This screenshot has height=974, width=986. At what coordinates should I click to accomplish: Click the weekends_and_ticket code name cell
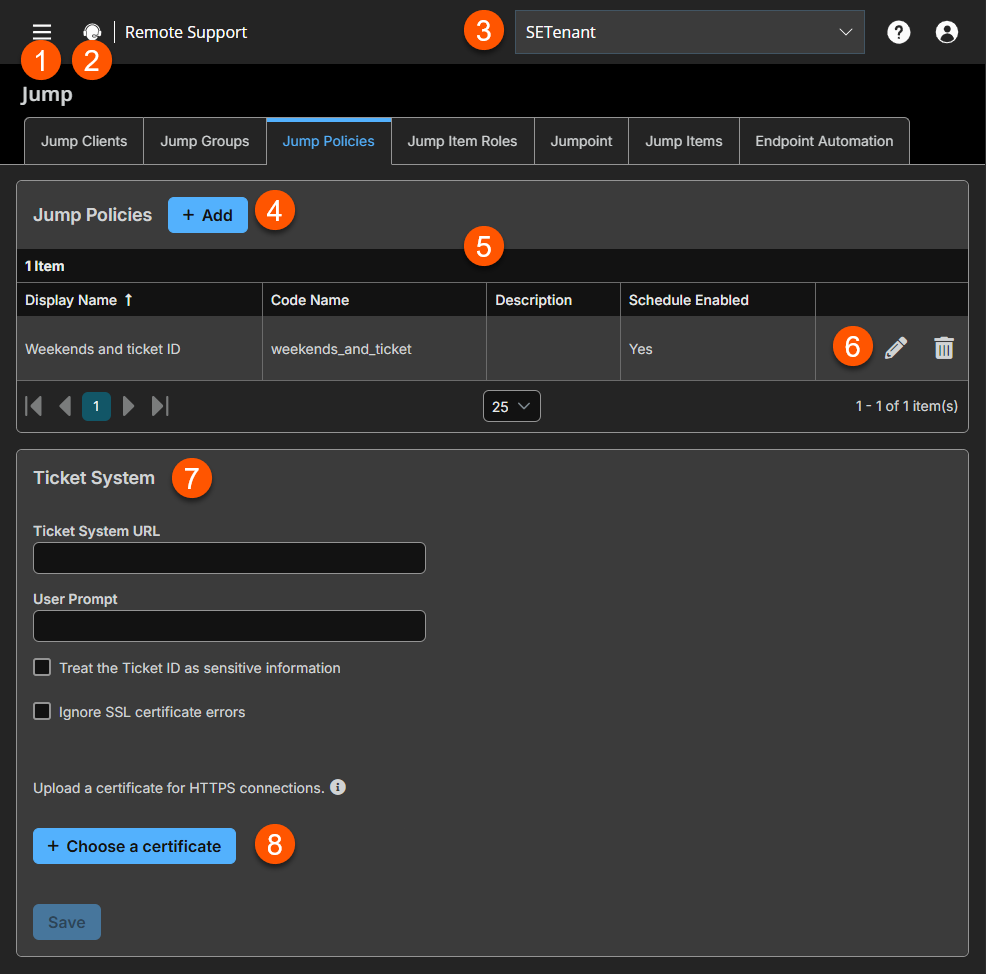(374, 349)
